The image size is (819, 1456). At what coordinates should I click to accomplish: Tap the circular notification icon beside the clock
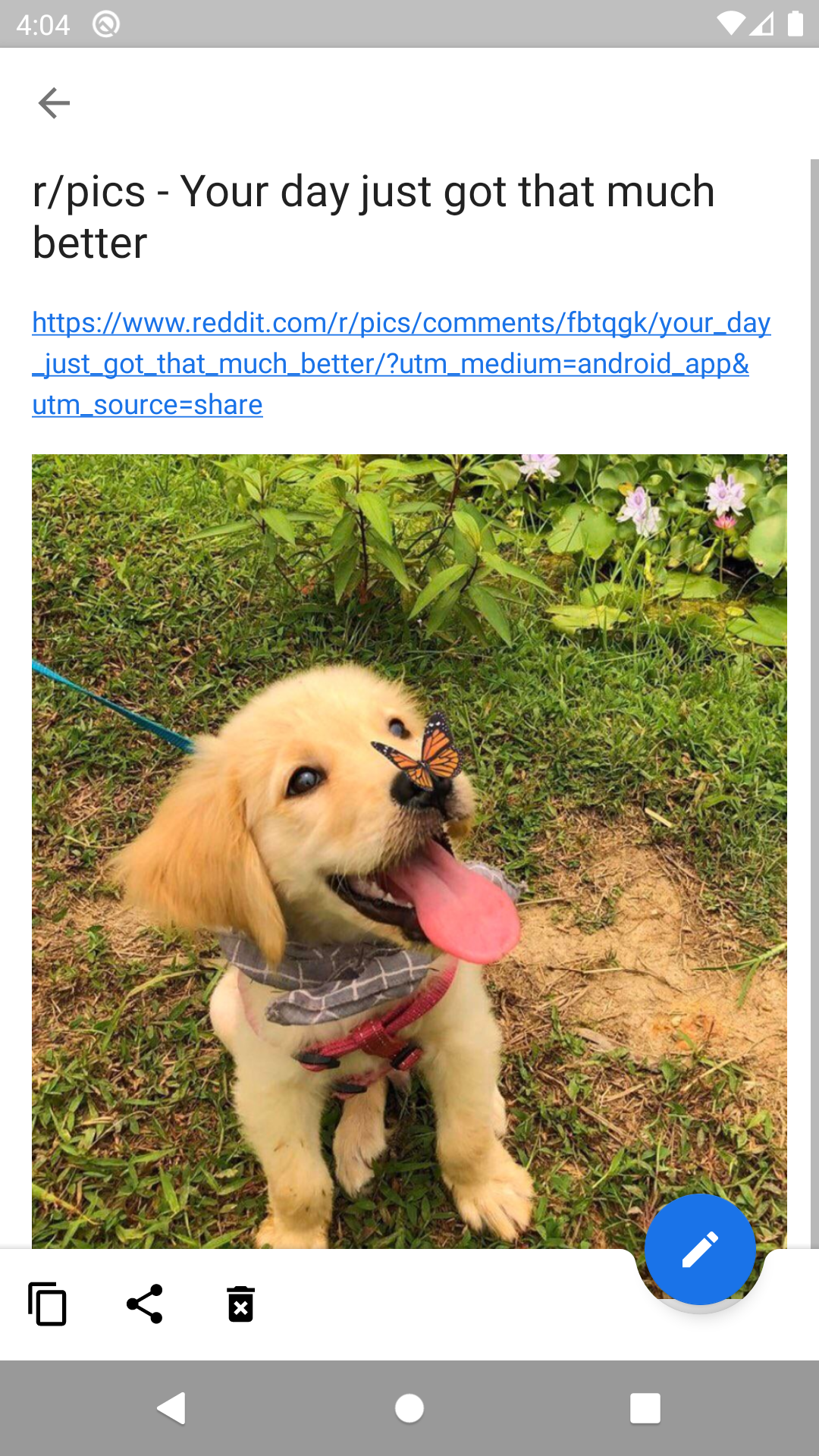106,24
